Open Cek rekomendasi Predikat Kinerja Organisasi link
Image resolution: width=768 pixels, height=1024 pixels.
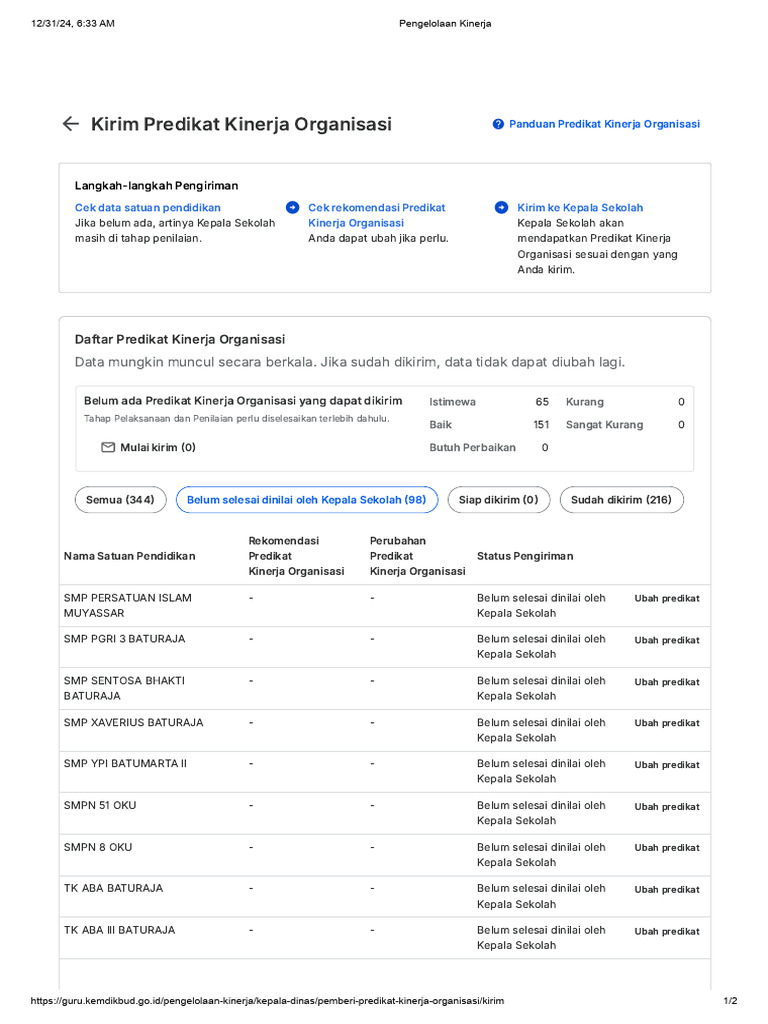[376, 215]
